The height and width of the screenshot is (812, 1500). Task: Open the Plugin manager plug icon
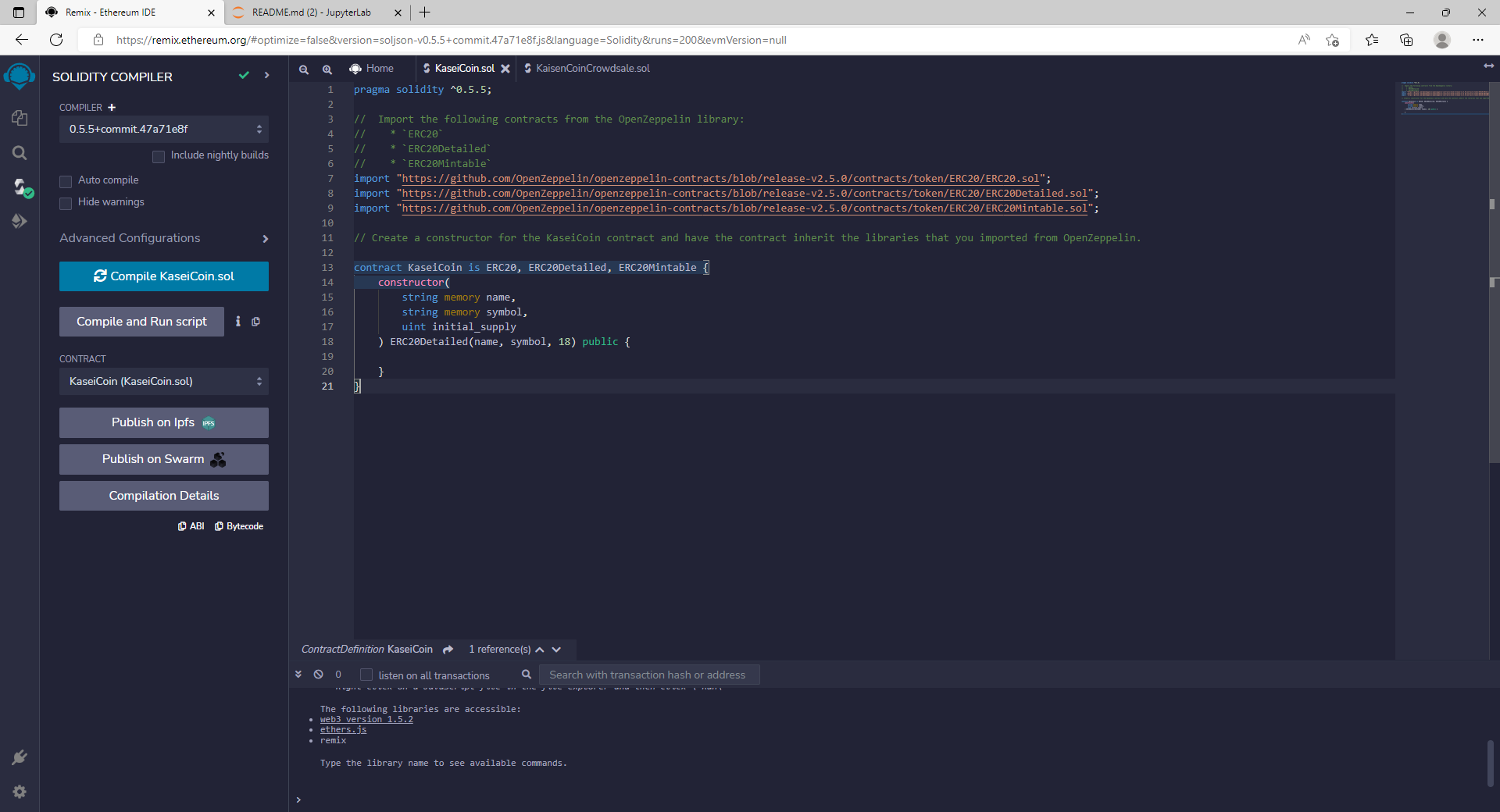coord(20,757)
